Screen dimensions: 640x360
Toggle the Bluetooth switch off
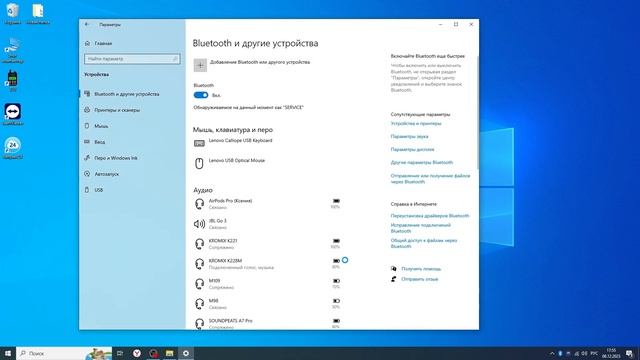click(x=201, y=95)
